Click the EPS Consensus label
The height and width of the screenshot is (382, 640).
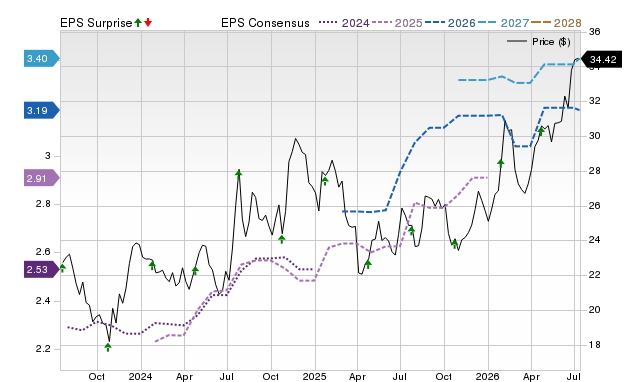click(x=265, y=23)
